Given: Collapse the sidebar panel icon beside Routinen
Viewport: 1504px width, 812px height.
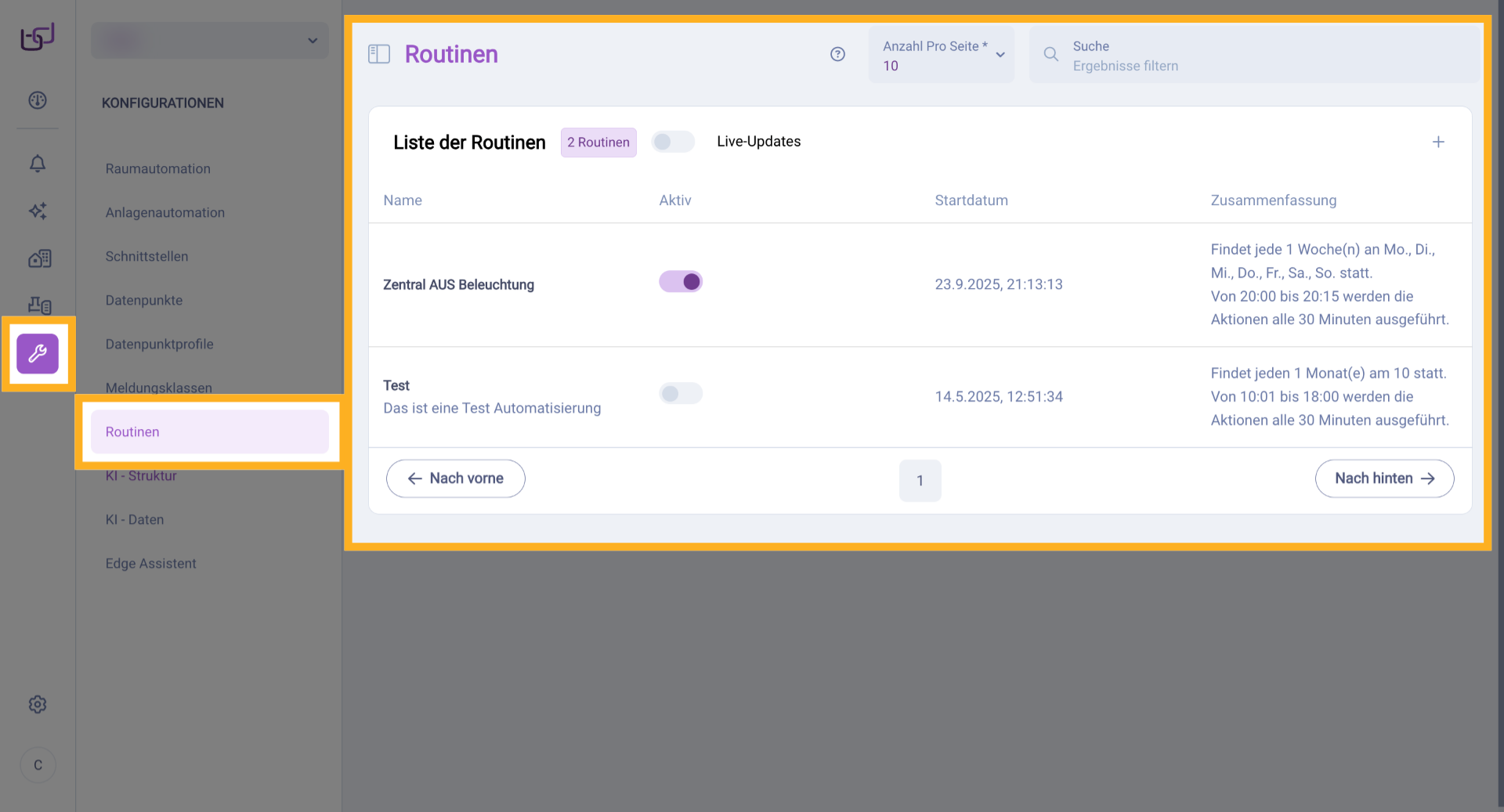Looking at the screenshot, I should pos(379,54).
